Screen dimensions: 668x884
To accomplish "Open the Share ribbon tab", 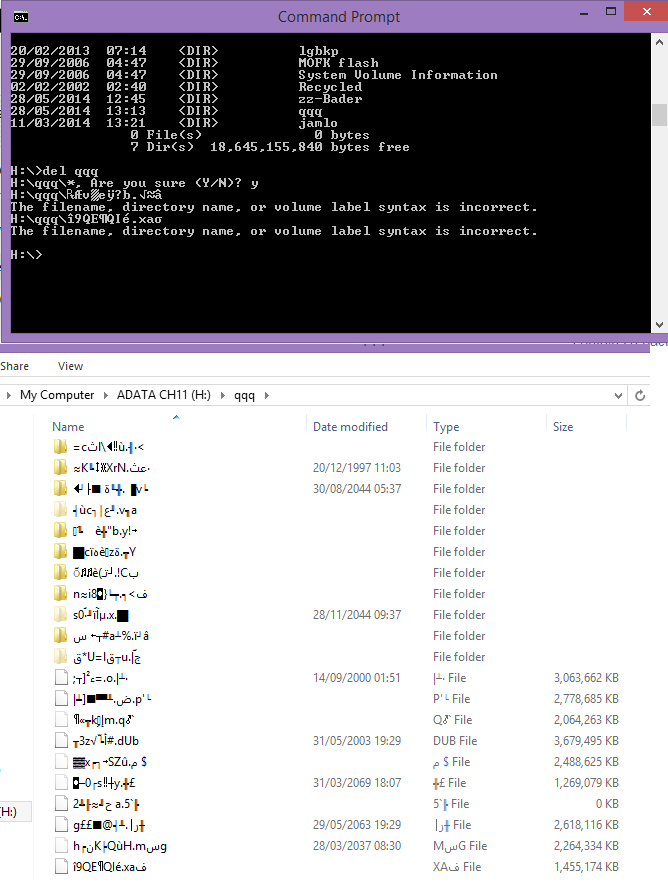I will coord(15,366).
